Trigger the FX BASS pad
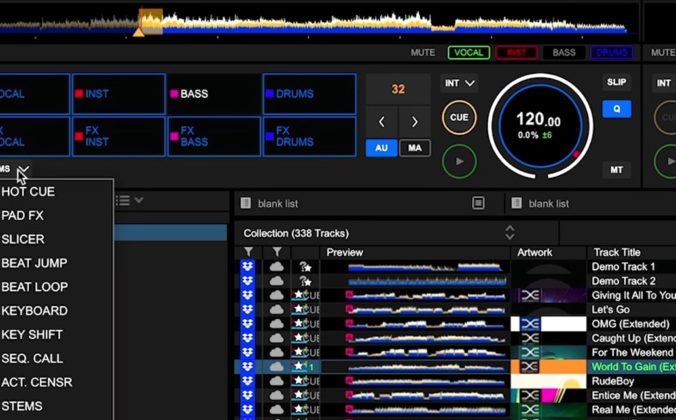 [x=214, y=136]
